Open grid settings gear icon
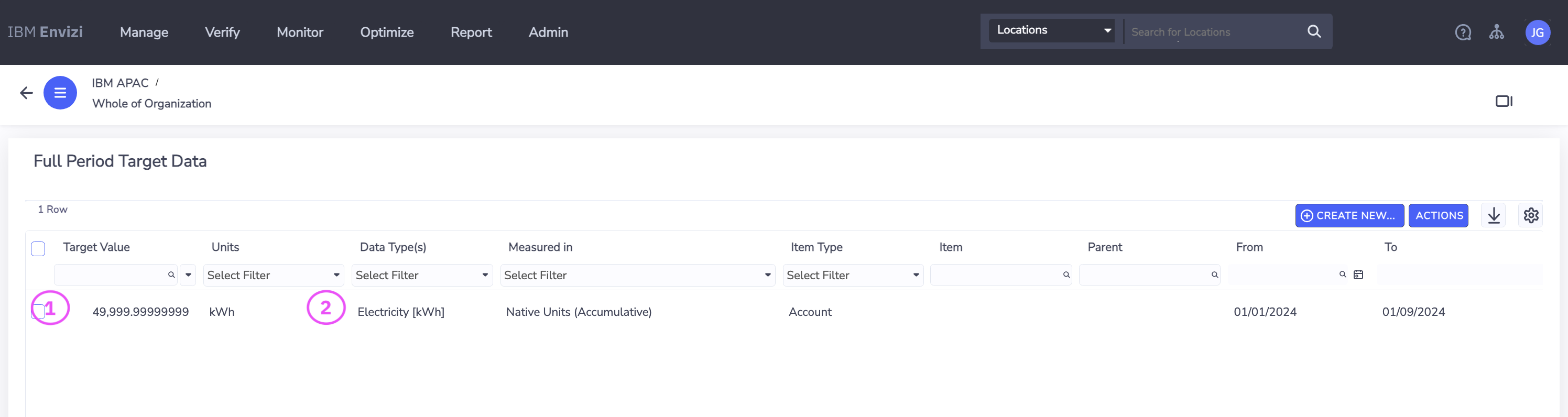Screen dimensions: 1568x417 pos(1530,215)
